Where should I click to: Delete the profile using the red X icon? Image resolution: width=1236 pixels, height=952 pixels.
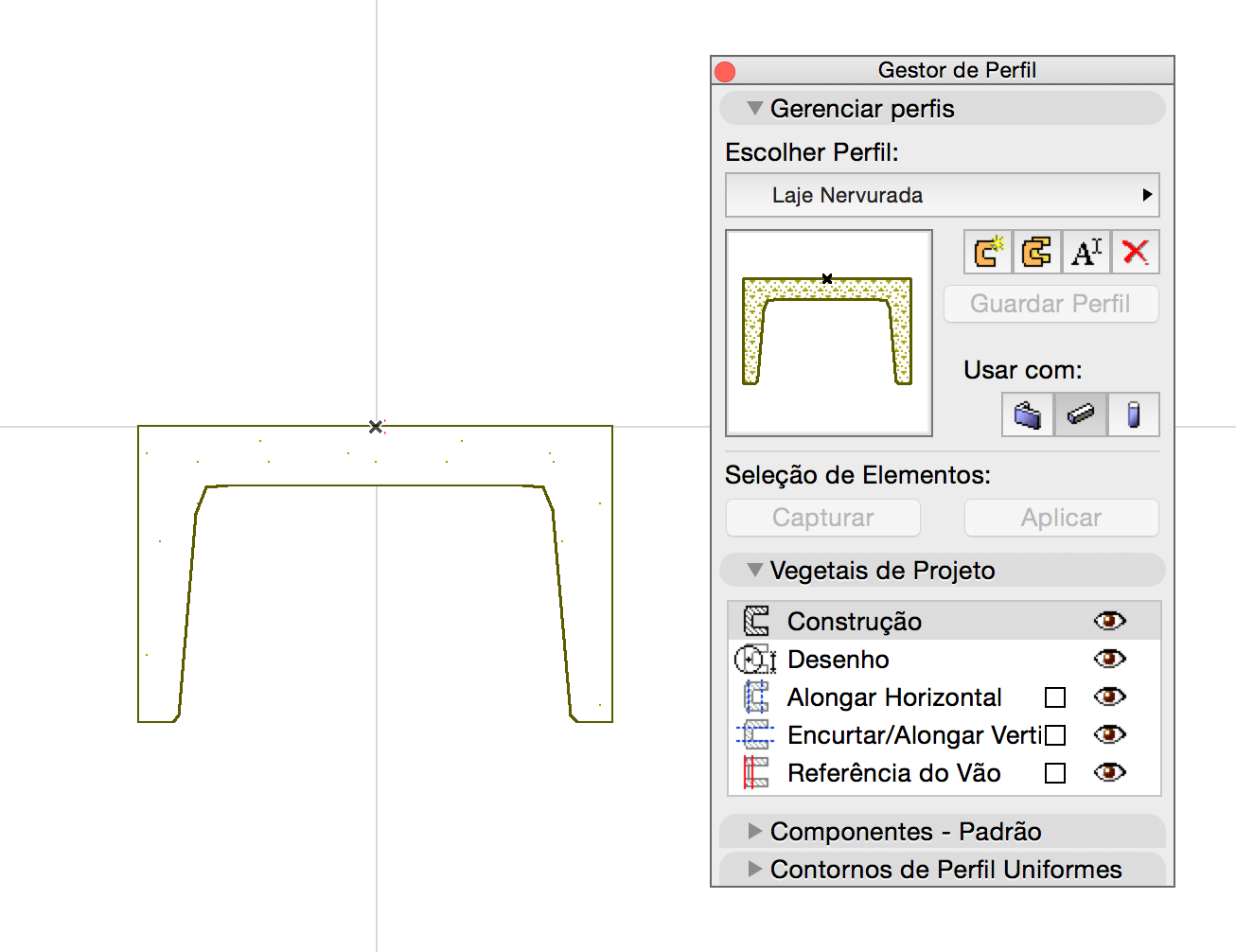tap(1135, 252)
